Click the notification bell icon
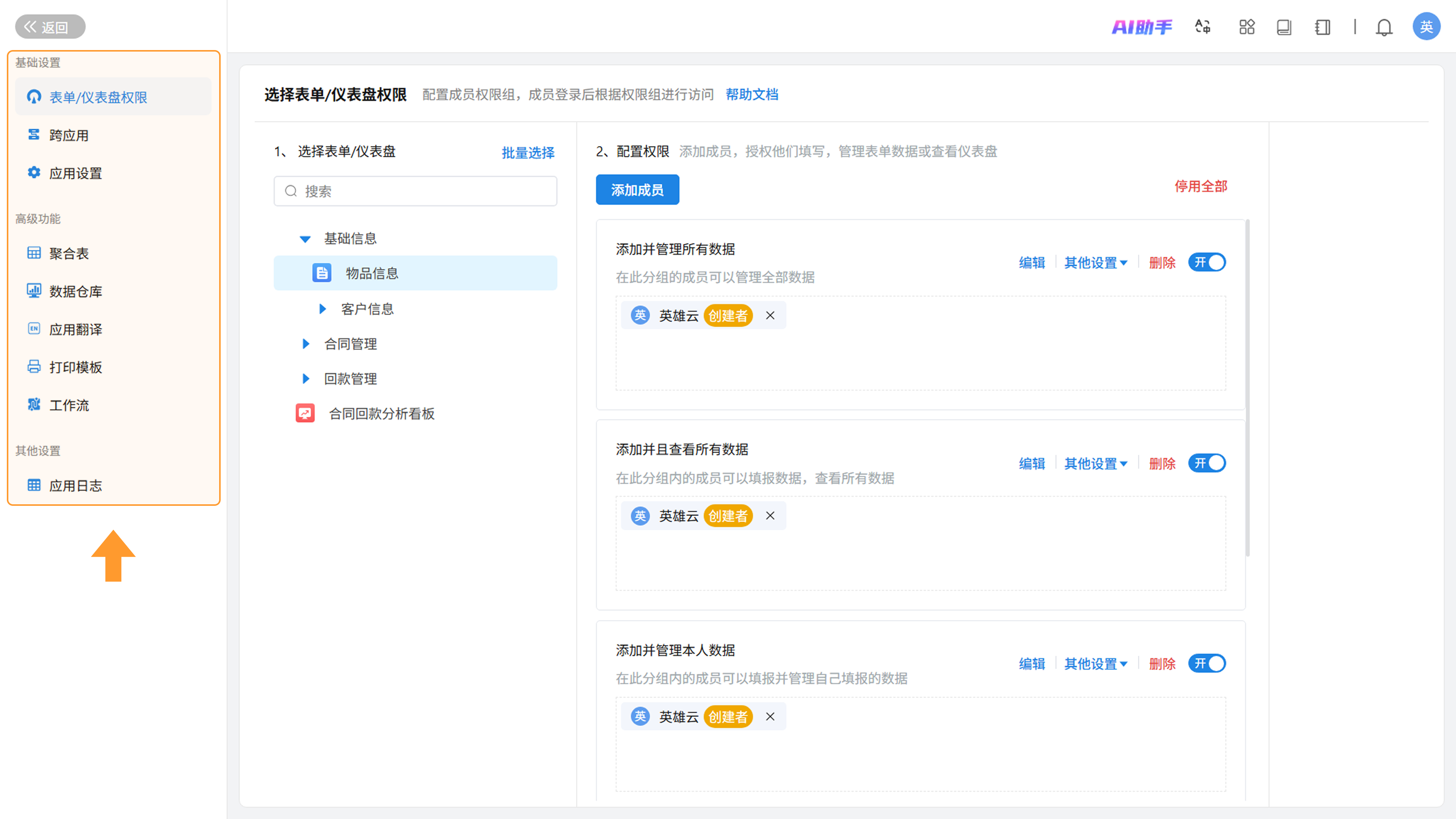The width and height of the screenshot is (1456, 819). point(1384,27)
